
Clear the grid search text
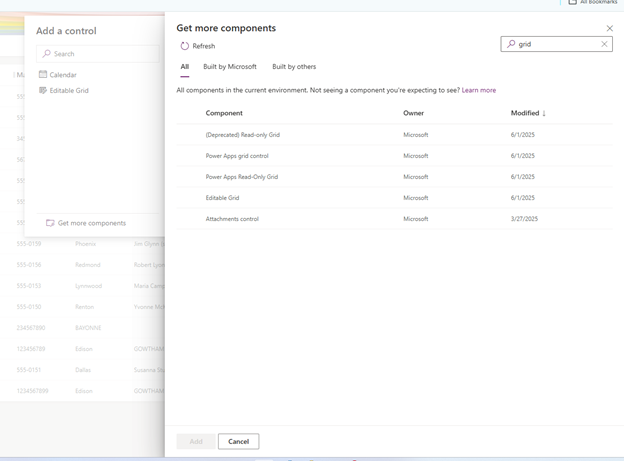tap(604, 44)
